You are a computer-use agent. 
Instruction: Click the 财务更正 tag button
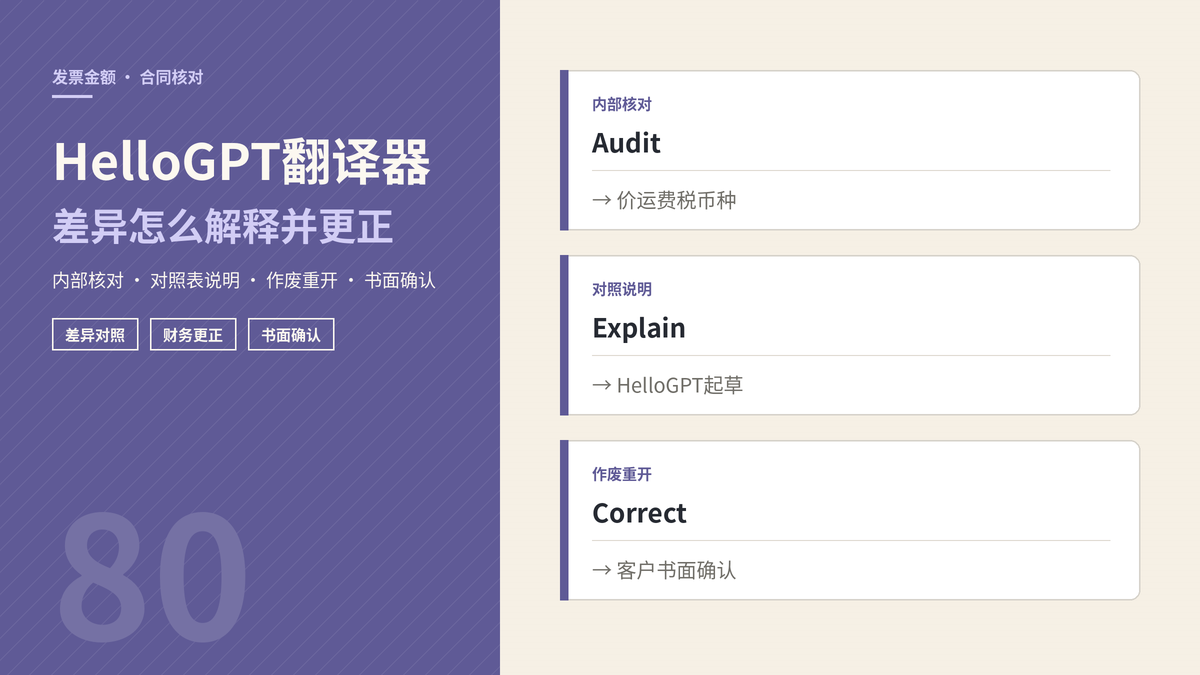click(193, 335)
